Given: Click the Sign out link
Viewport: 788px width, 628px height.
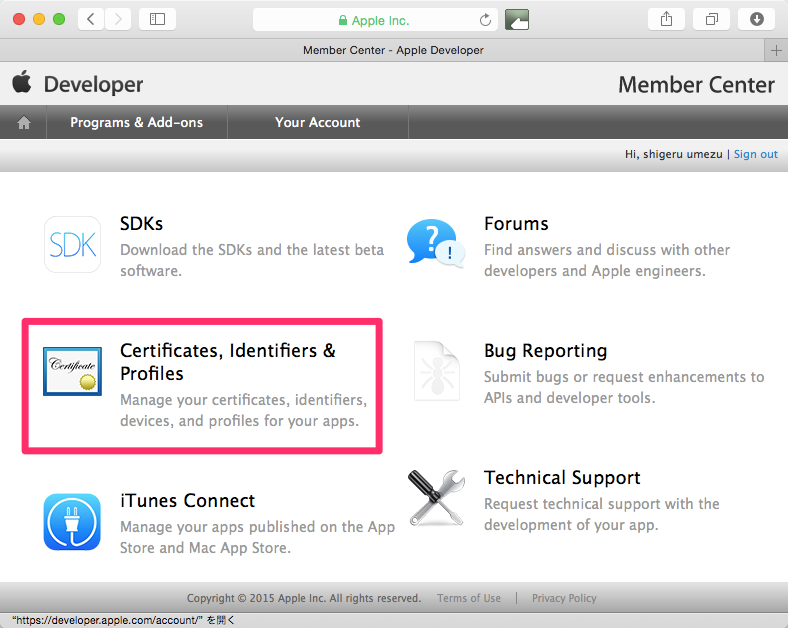Looking at the screenshot, I should (x=755, y=154).
